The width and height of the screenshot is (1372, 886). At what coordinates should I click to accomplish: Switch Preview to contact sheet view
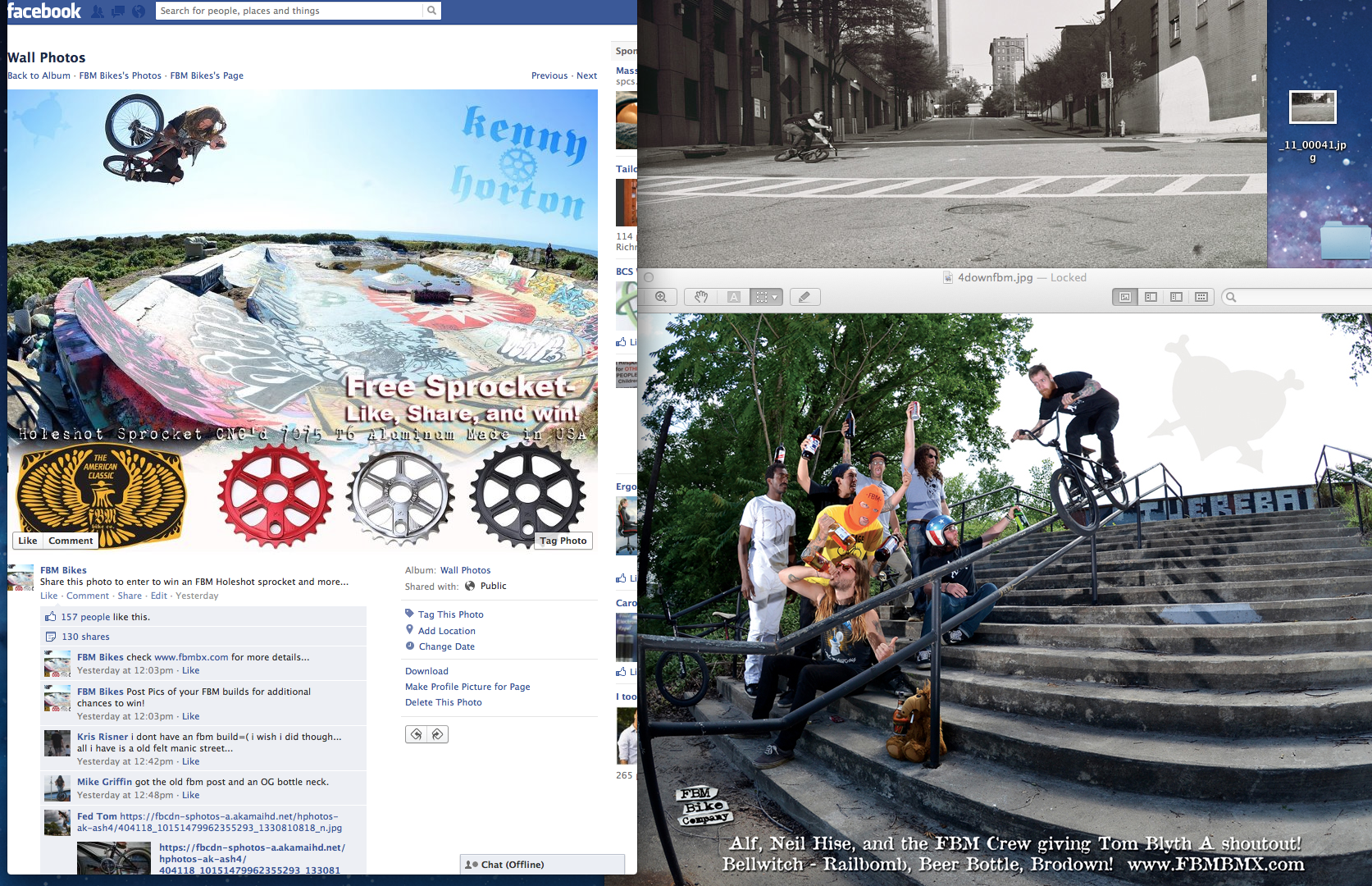click(x=1201, y=297)
